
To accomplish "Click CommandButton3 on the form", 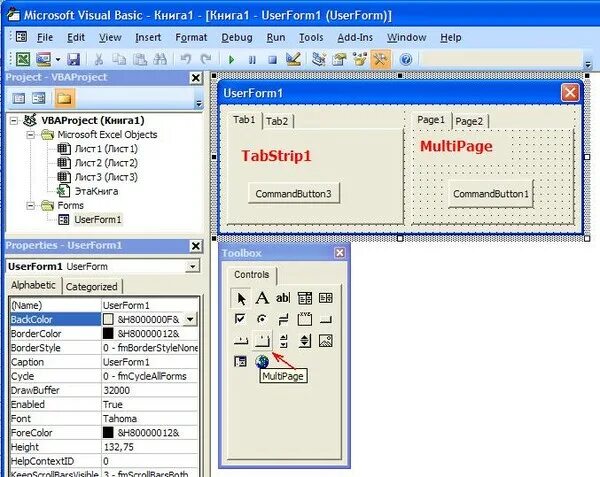I will point(293,194).
